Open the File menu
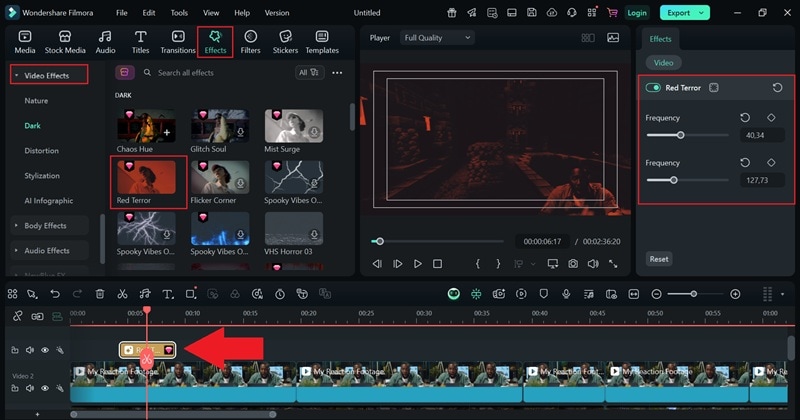Screen dimensions: 800x420 click(x=121, y=13)
